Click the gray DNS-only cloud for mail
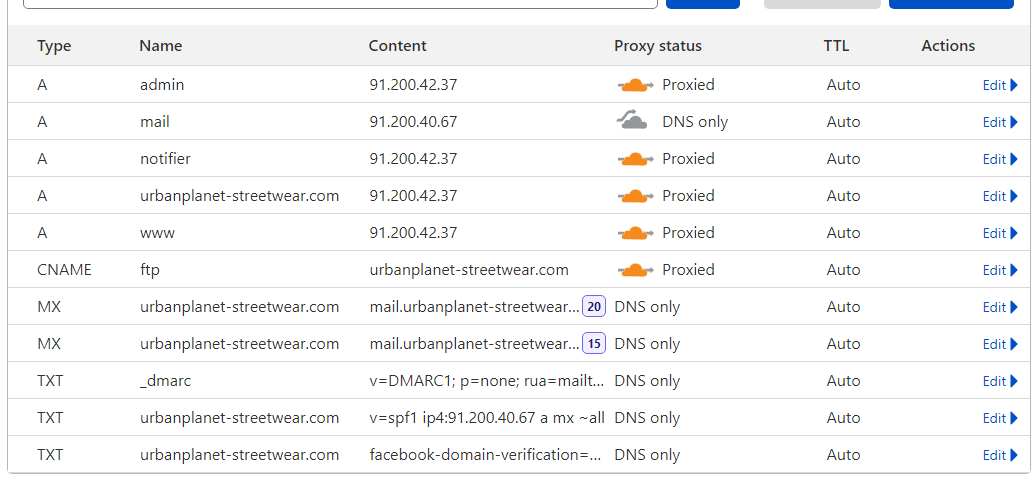 click(x=632, y=122)
